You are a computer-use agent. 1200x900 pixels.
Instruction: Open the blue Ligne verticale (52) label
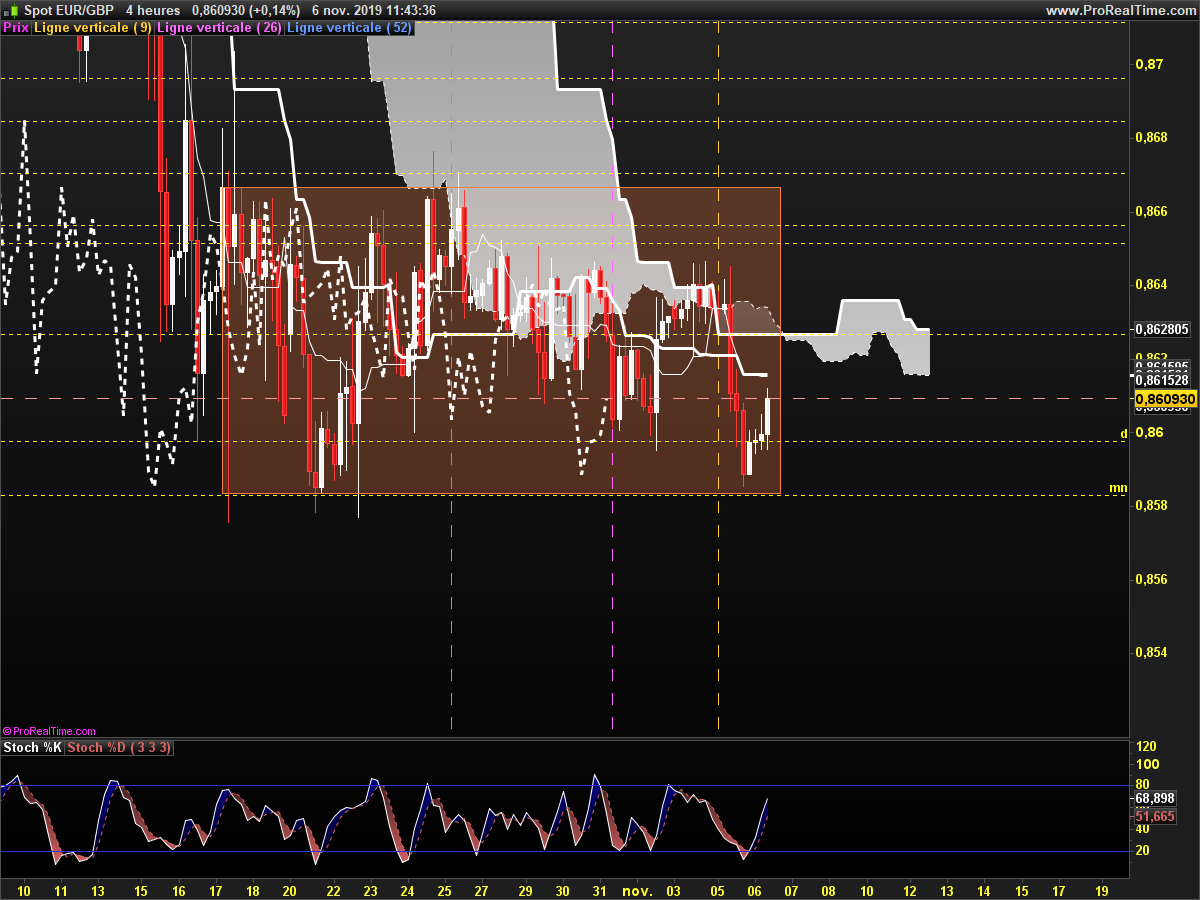pos(349,28)
